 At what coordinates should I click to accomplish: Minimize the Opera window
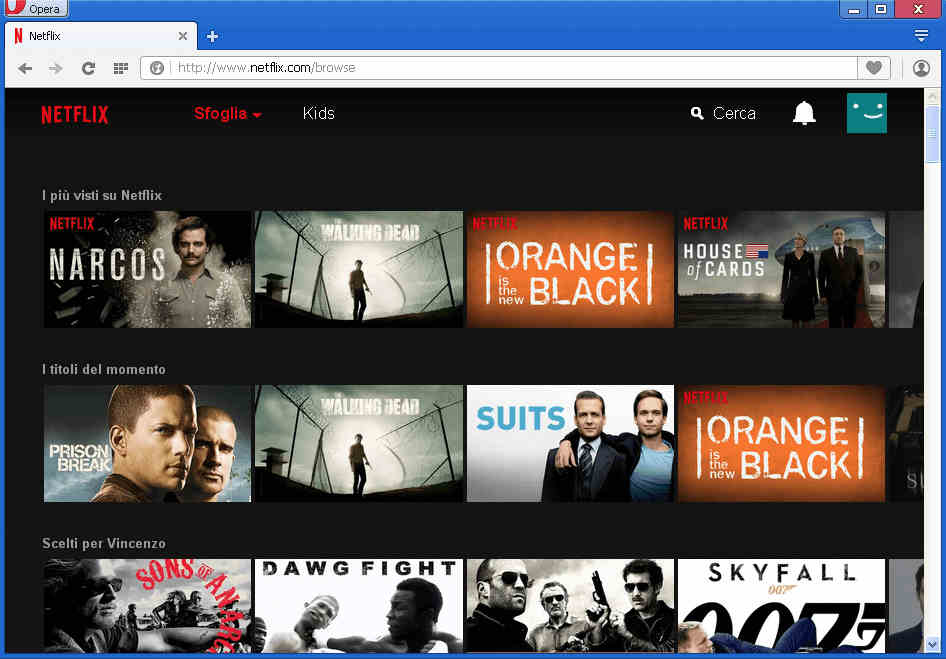(854, 9)
